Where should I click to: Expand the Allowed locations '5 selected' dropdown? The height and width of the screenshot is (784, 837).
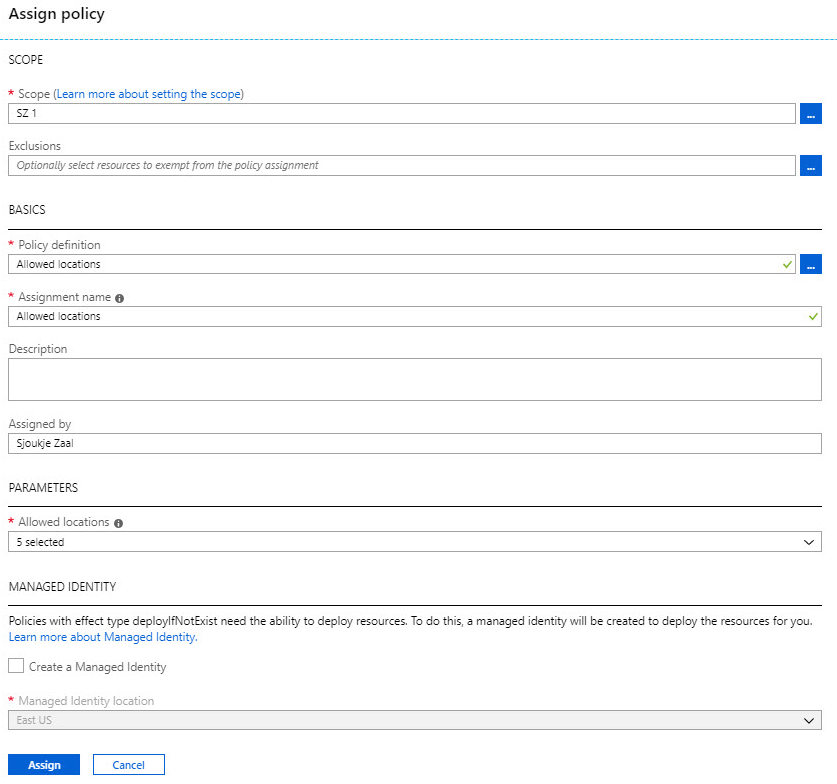click(x=415, y=542)
